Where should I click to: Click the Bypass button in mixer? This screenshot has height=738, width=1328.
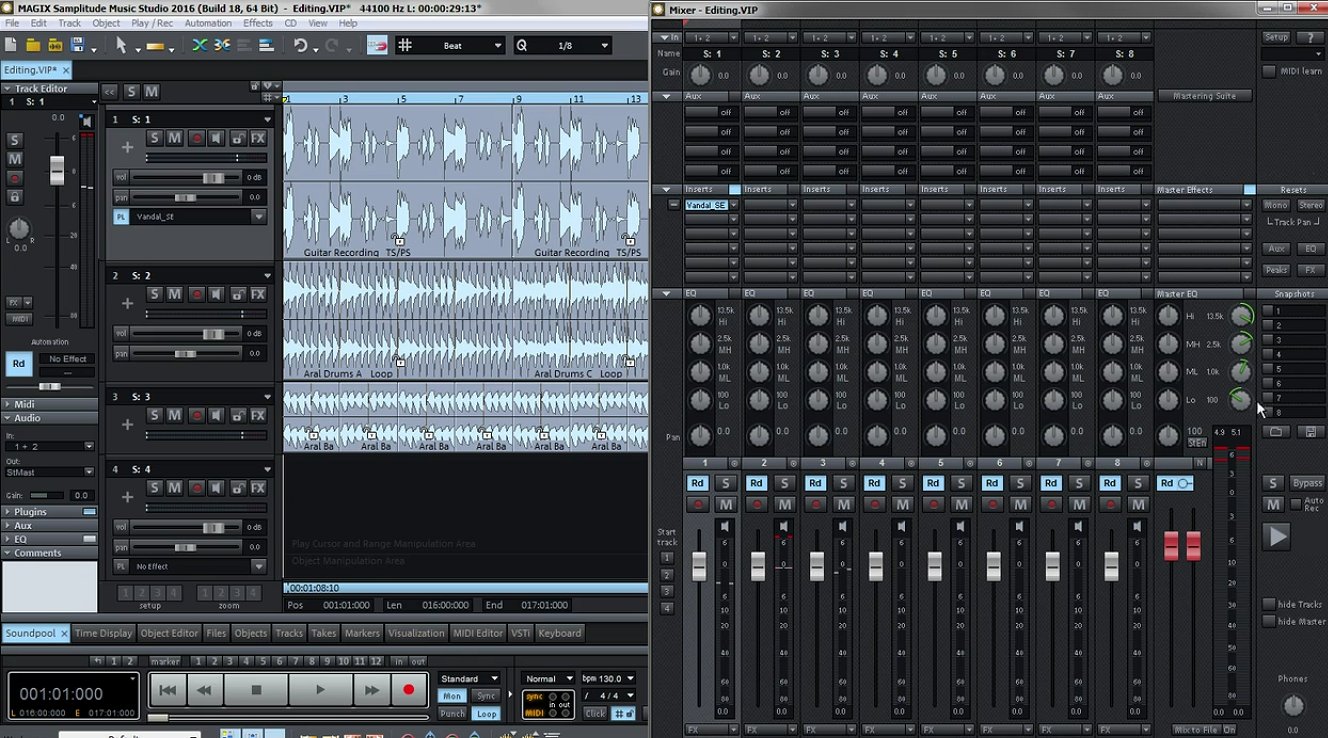pos(1308,483)
